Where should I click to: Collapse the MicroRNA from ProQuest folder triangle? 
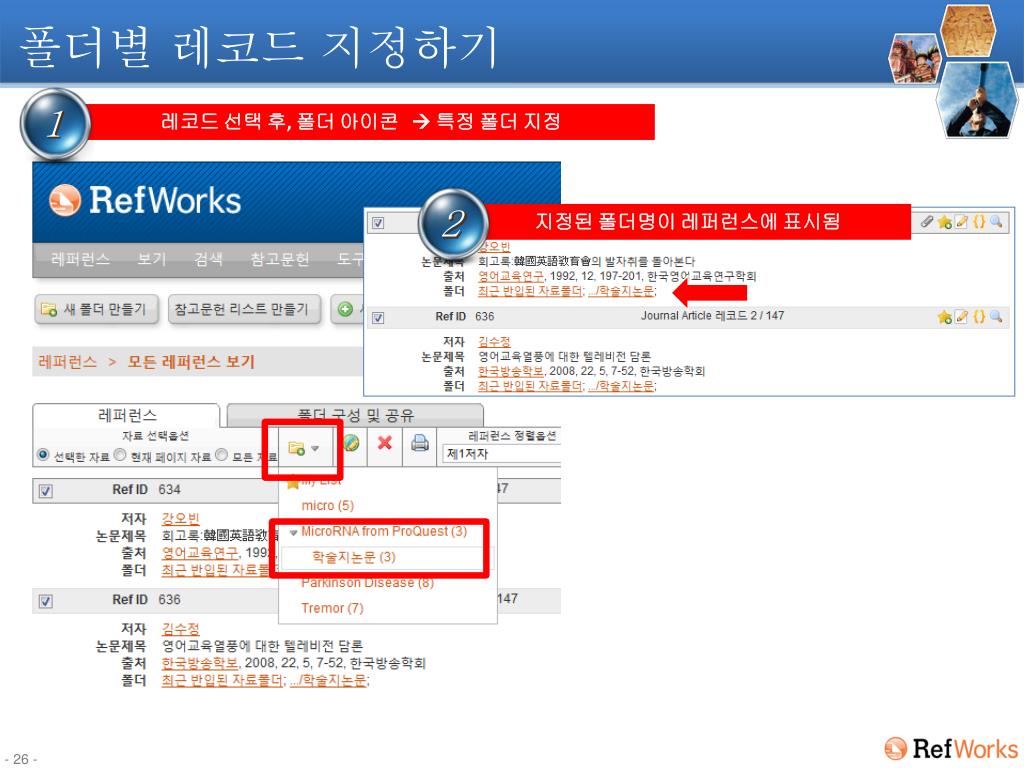coord(293,533)
